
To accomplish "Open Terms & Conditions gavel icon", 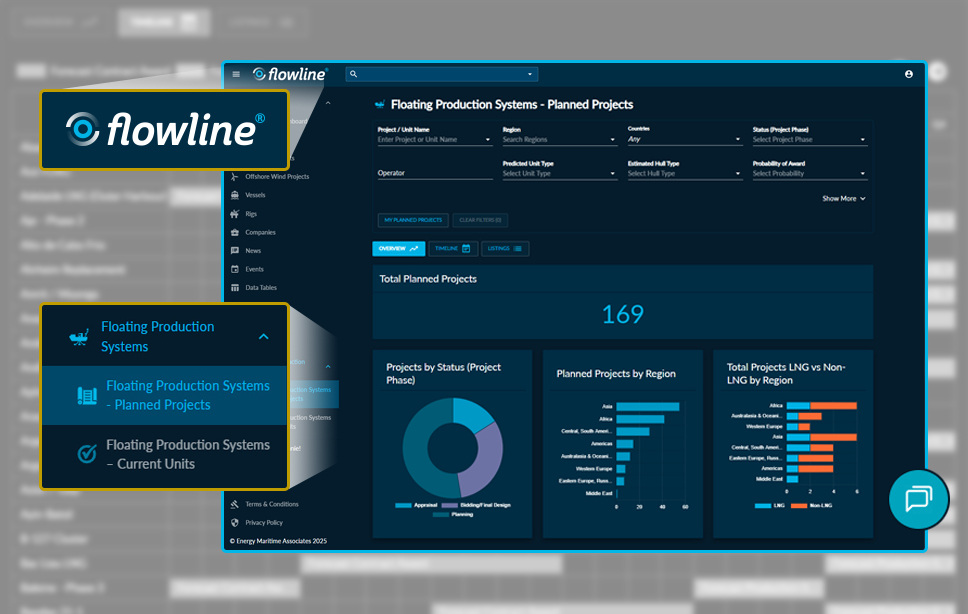I will [x=235, y=504].
